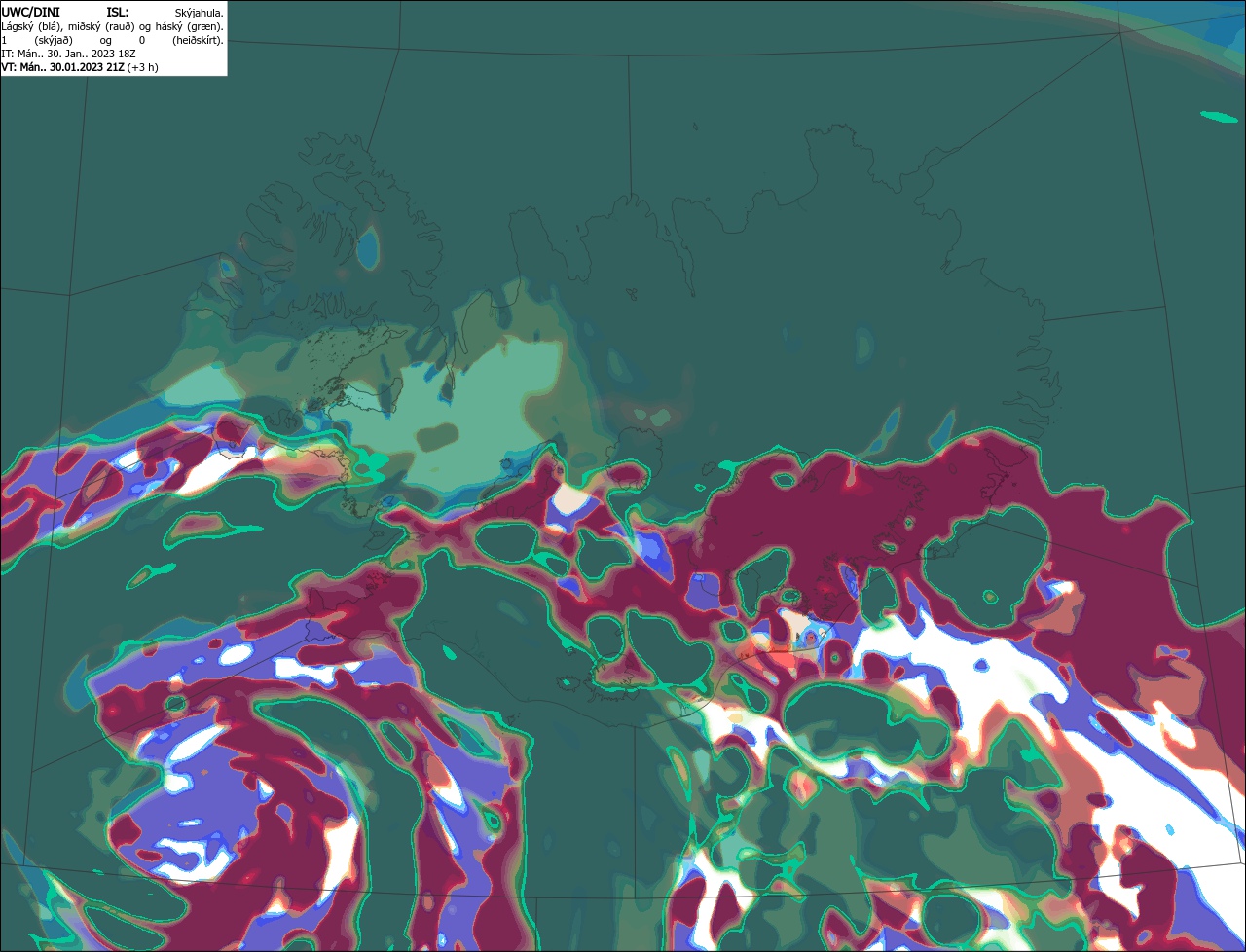
Task: Click the "Skýjahula." title text
Action: pos(199,13)
